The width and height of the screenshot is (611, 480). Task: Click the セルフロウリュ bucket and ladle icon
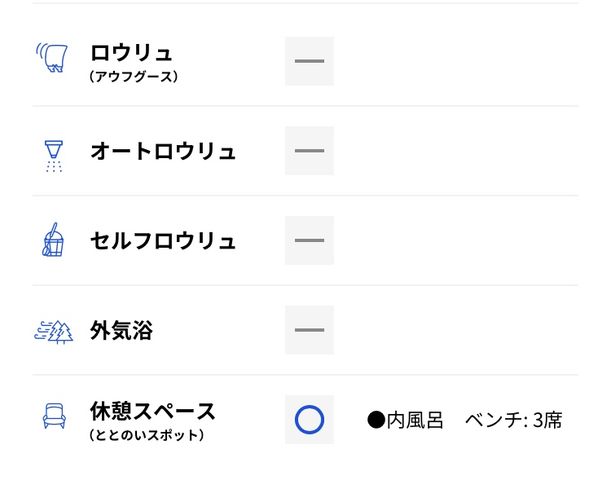tap(53, 240)
